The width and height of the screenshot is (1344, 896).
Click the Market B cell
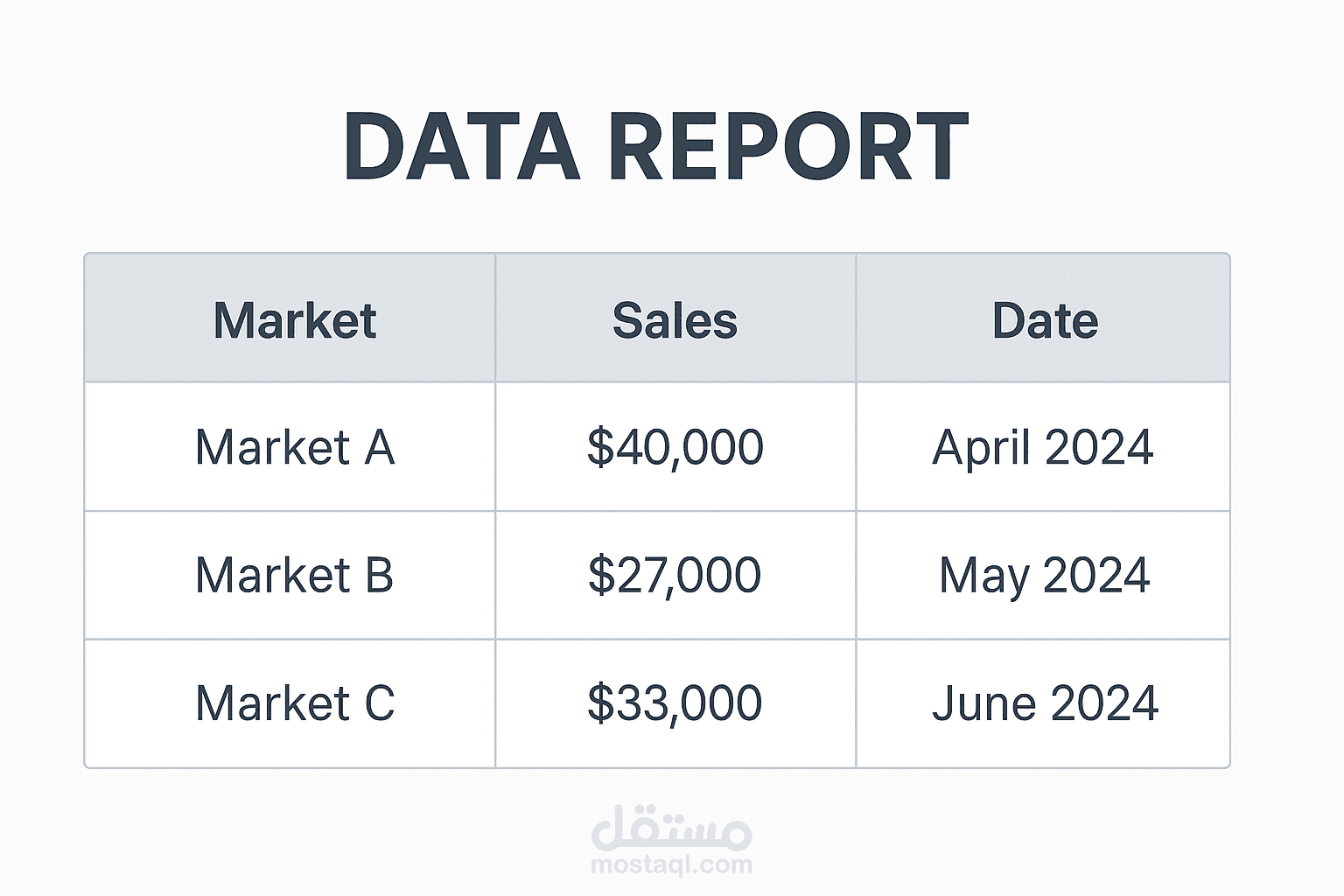pyautogui.click(x=295, y=576)
